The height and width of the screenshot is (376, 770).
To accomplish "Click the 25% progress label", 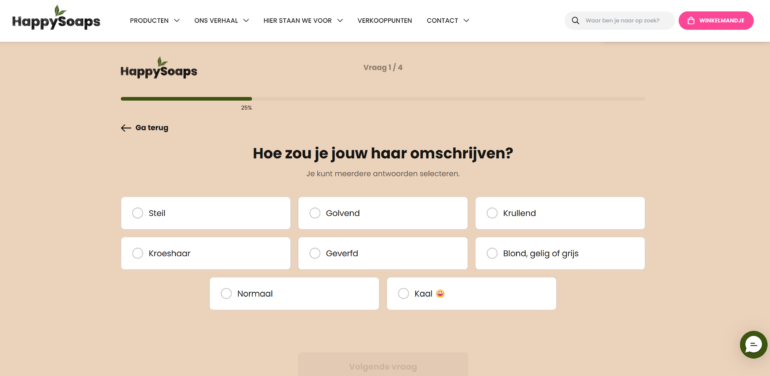I will pyautogui.click(x=247, y=108).
